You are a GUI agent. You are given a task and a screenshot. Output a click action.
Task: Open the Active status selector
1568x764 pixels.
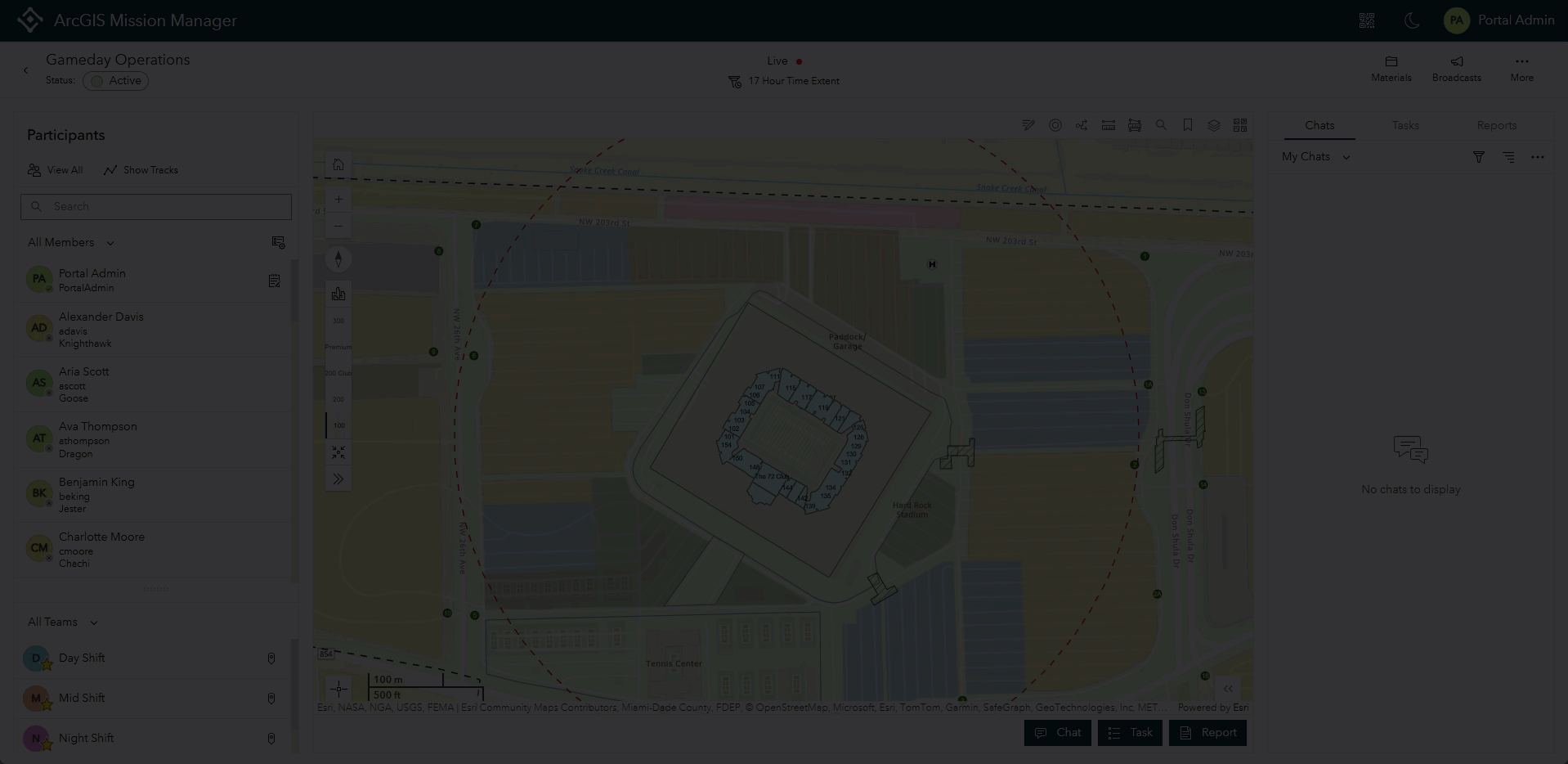[x=115, y=81]
